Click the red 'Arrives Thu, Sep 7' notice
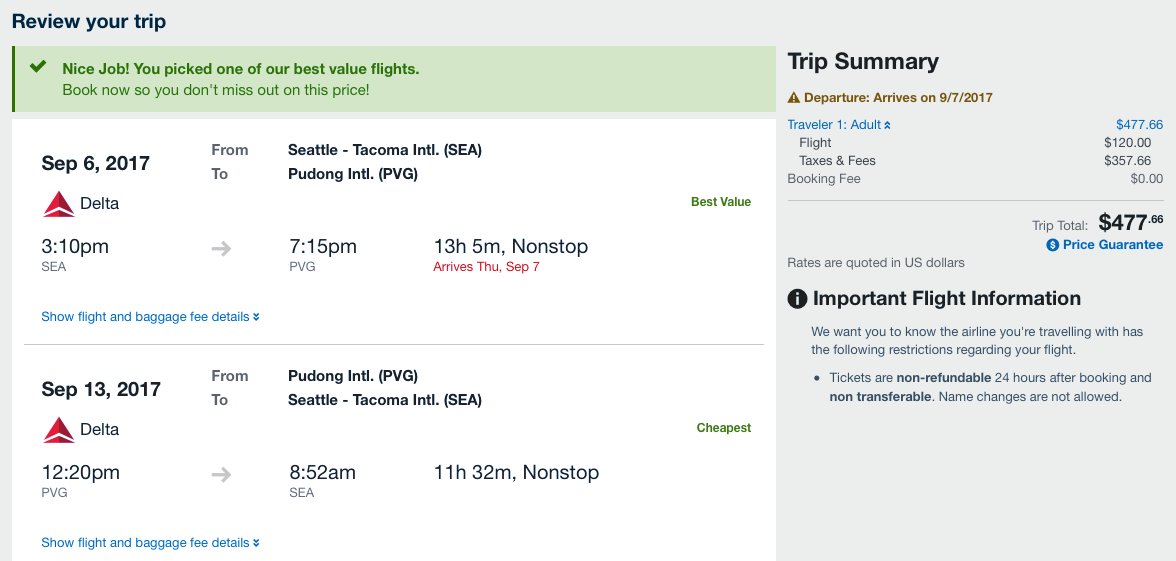 pyautogui.click(x=486, y=267)
